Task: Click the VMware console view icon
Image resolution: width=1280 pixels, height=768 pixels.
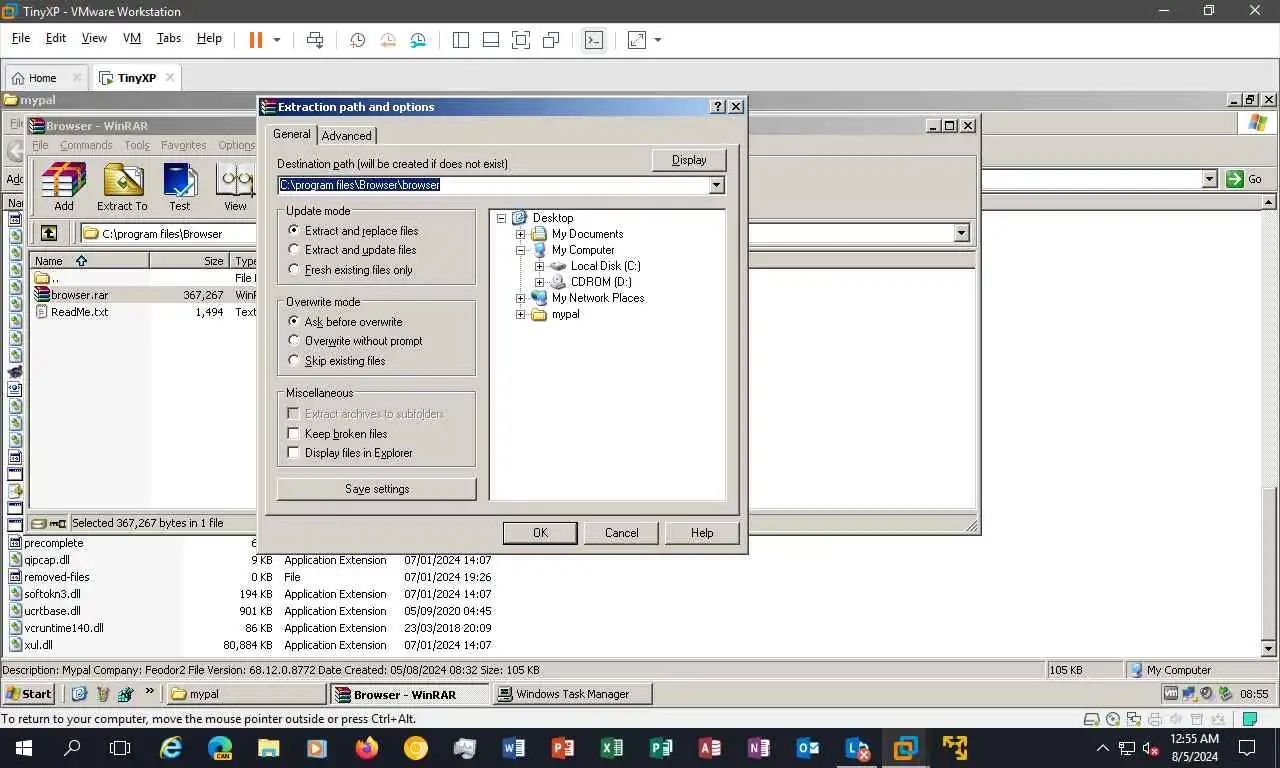Action: [594, 40]
